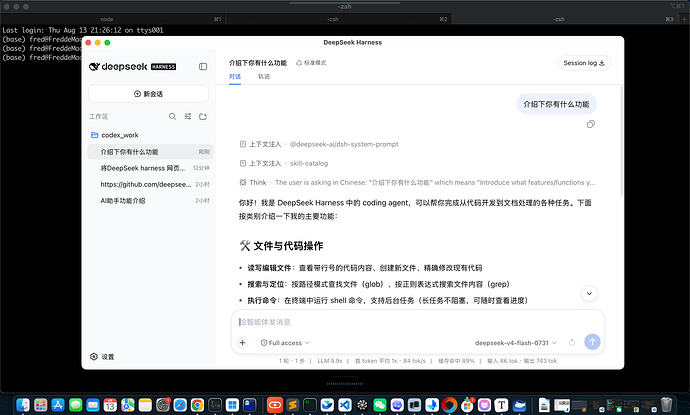Open Trash in the dock
Image resolution: width=690 pixels, height=415 pixels.
tap(667, 404)
